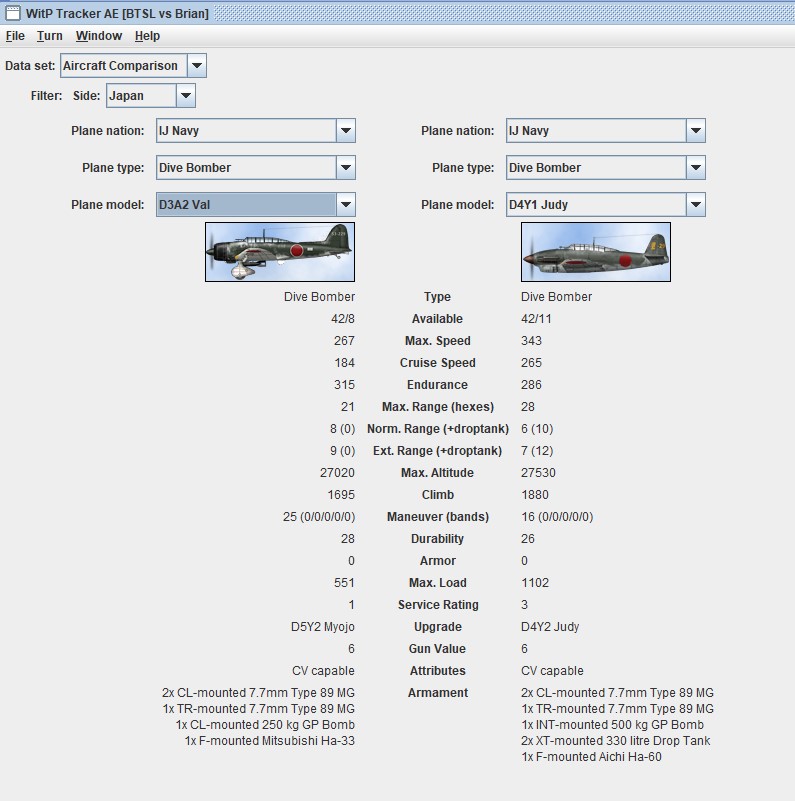Click 1x INT-mounted 500 kg GP Bomb
795x801 pixels.
click(613, 725)
